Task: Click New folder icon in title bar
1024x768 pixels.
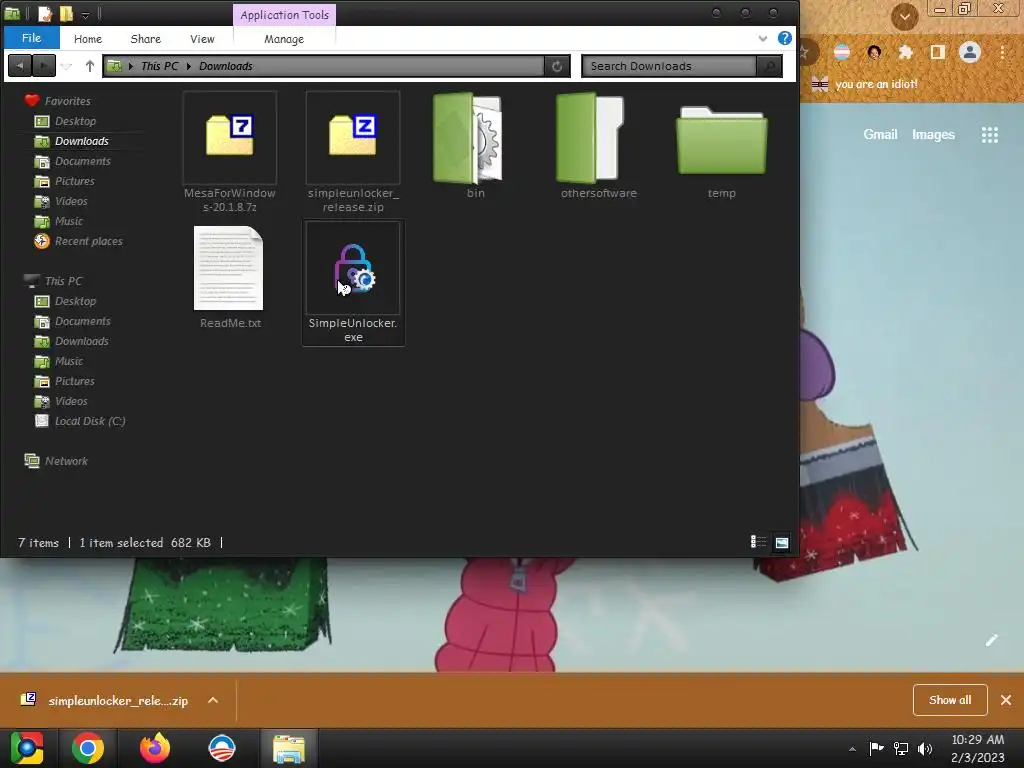Action: coord(66,13)
